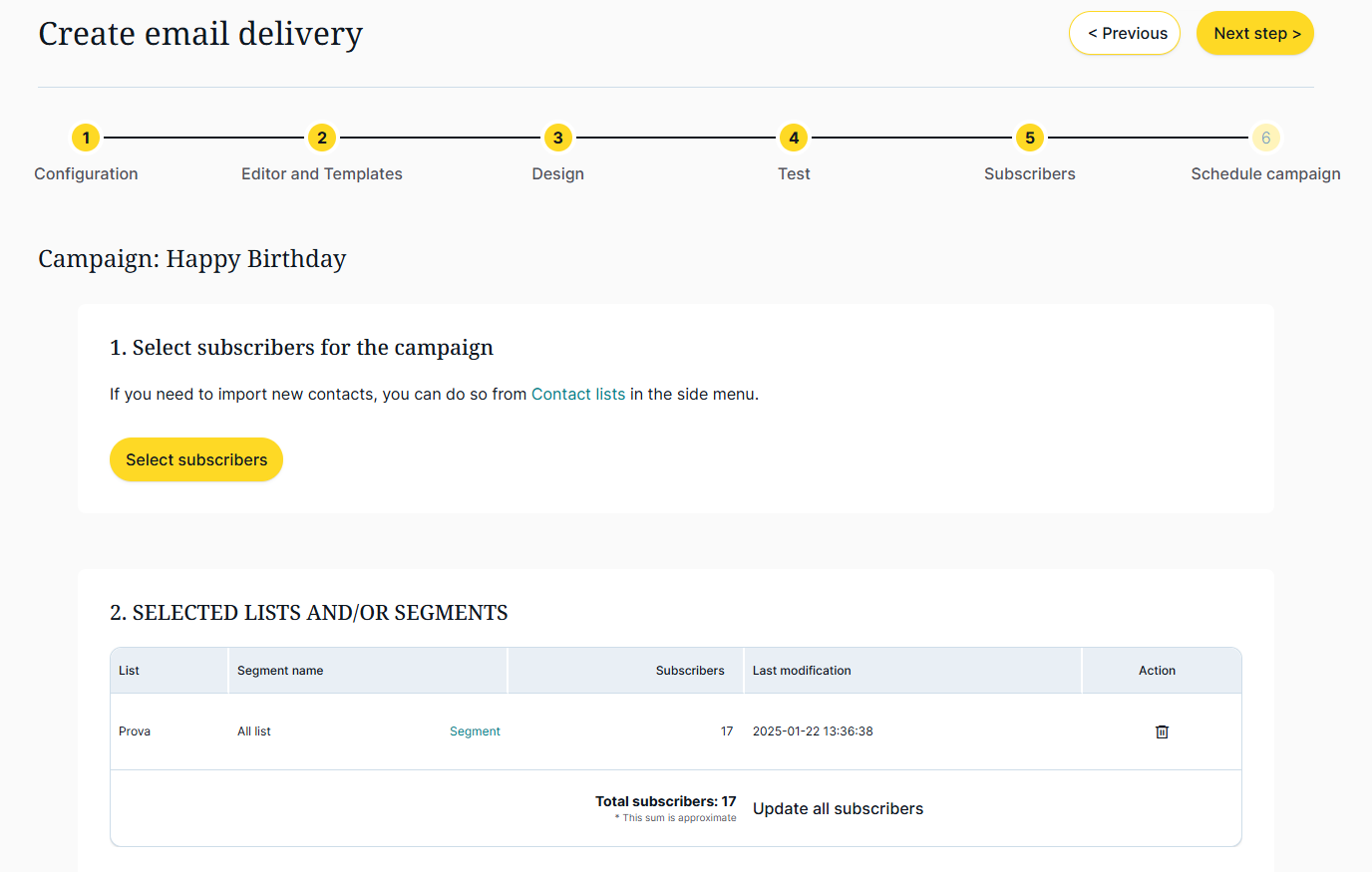This screenshot has height=872, width=1372.
Task: Jump to step 2 Editor and Templates circle
Action: pyautogui.click(x=321, y=138)
